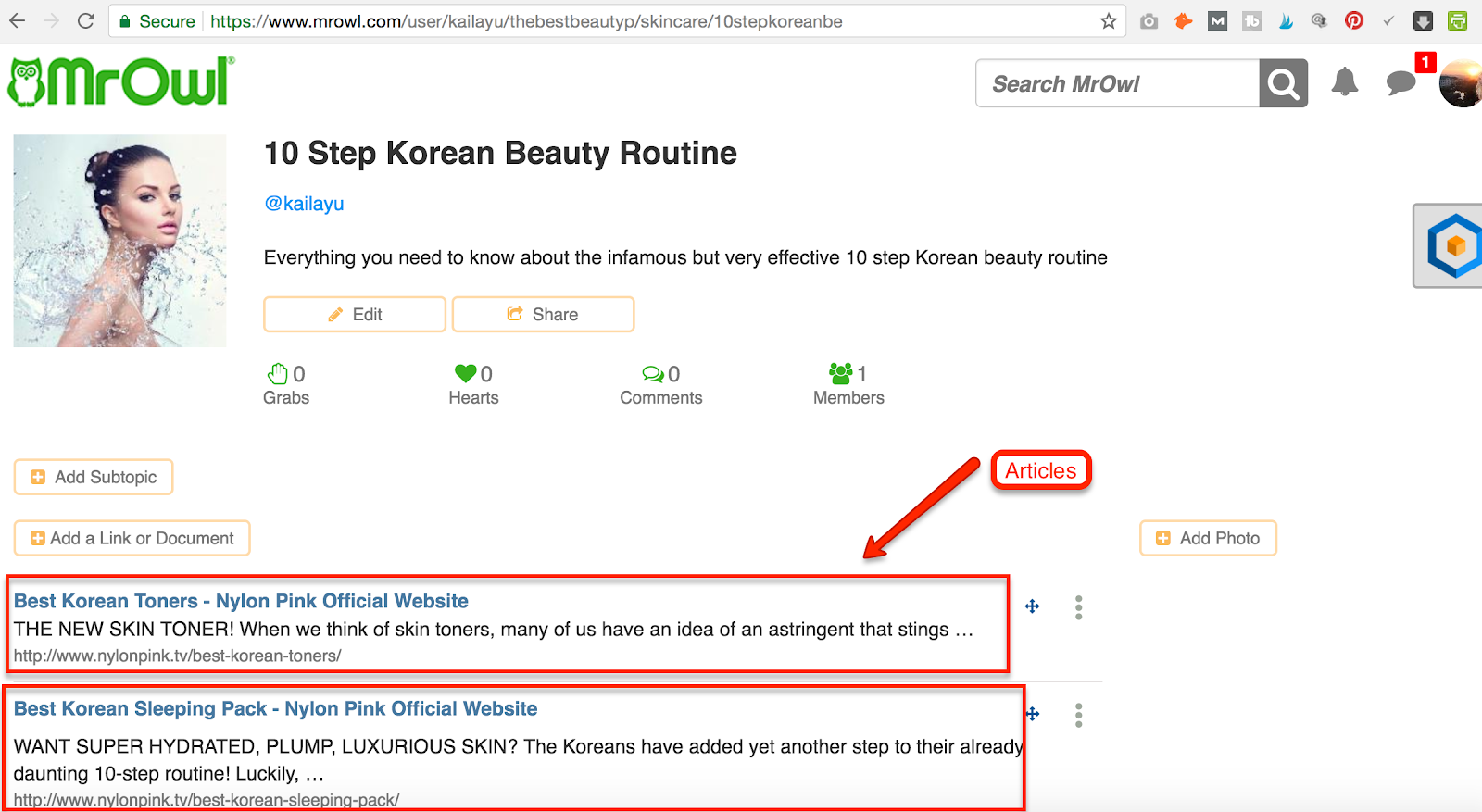The width and height of the screenshot is (1482, 812).
Task: Focus the Search MrOwl field
Action: (x=1118, y=83)
